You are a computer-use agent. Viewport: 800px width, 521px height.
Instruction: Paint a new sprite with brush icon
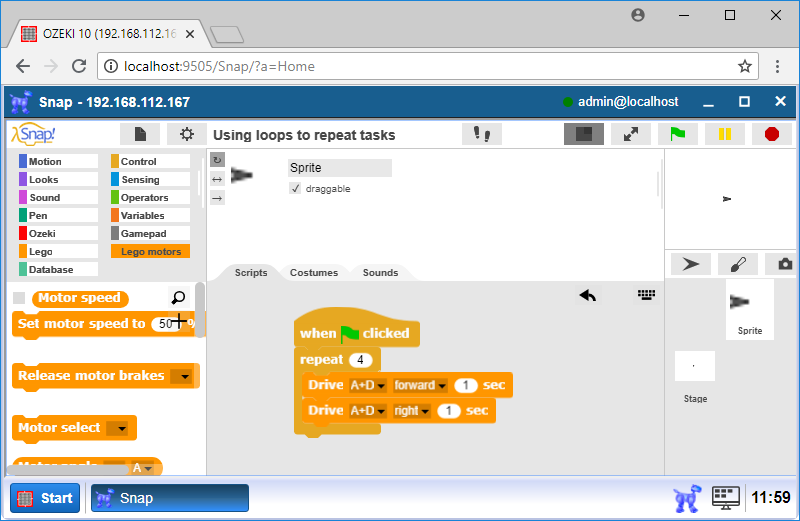(x=738, y=264)
